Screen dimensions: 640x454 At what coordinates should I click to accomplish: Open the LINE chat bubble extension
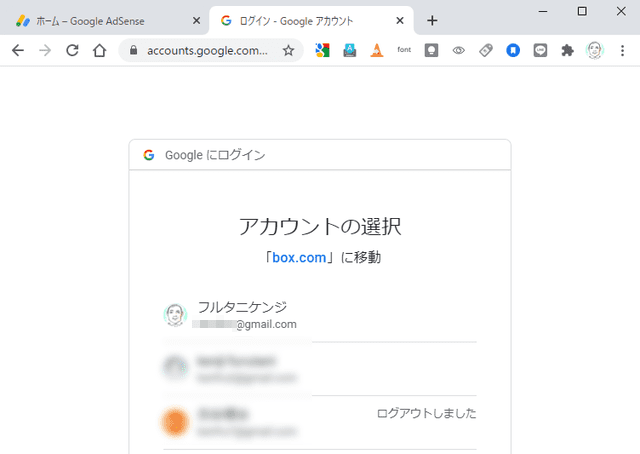540,50
